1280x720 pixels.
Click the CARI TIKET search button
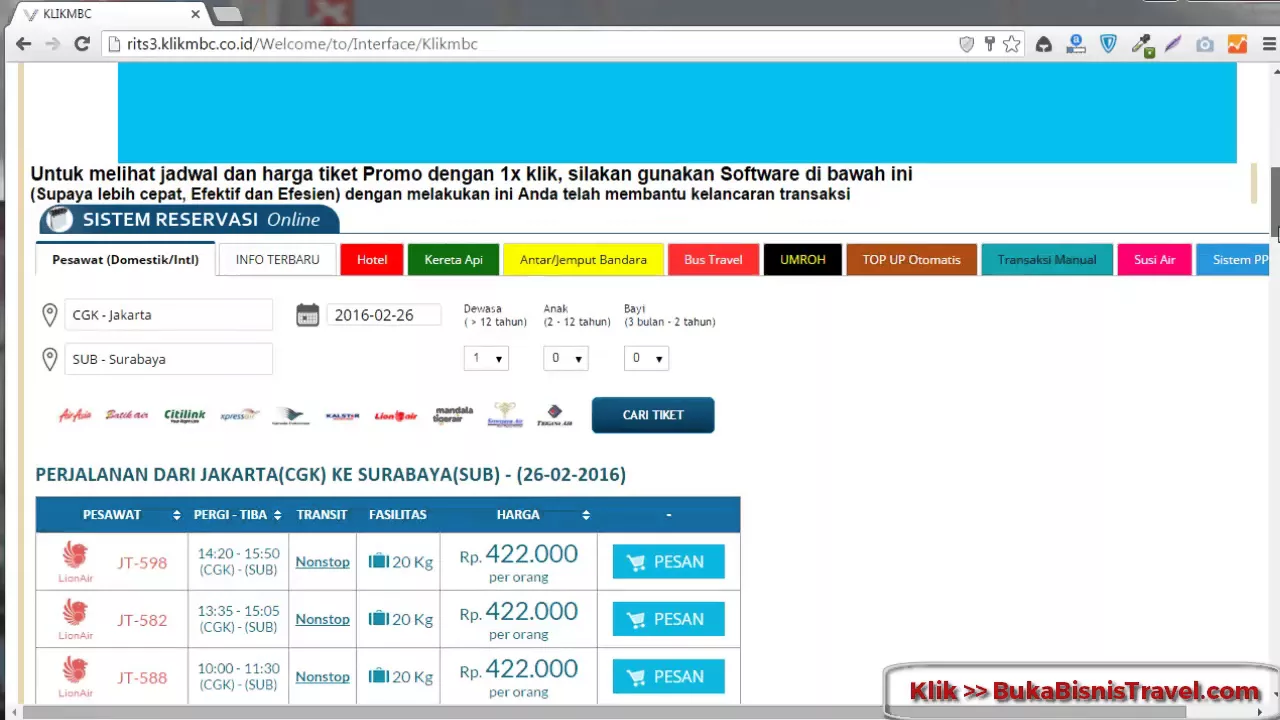653,415
